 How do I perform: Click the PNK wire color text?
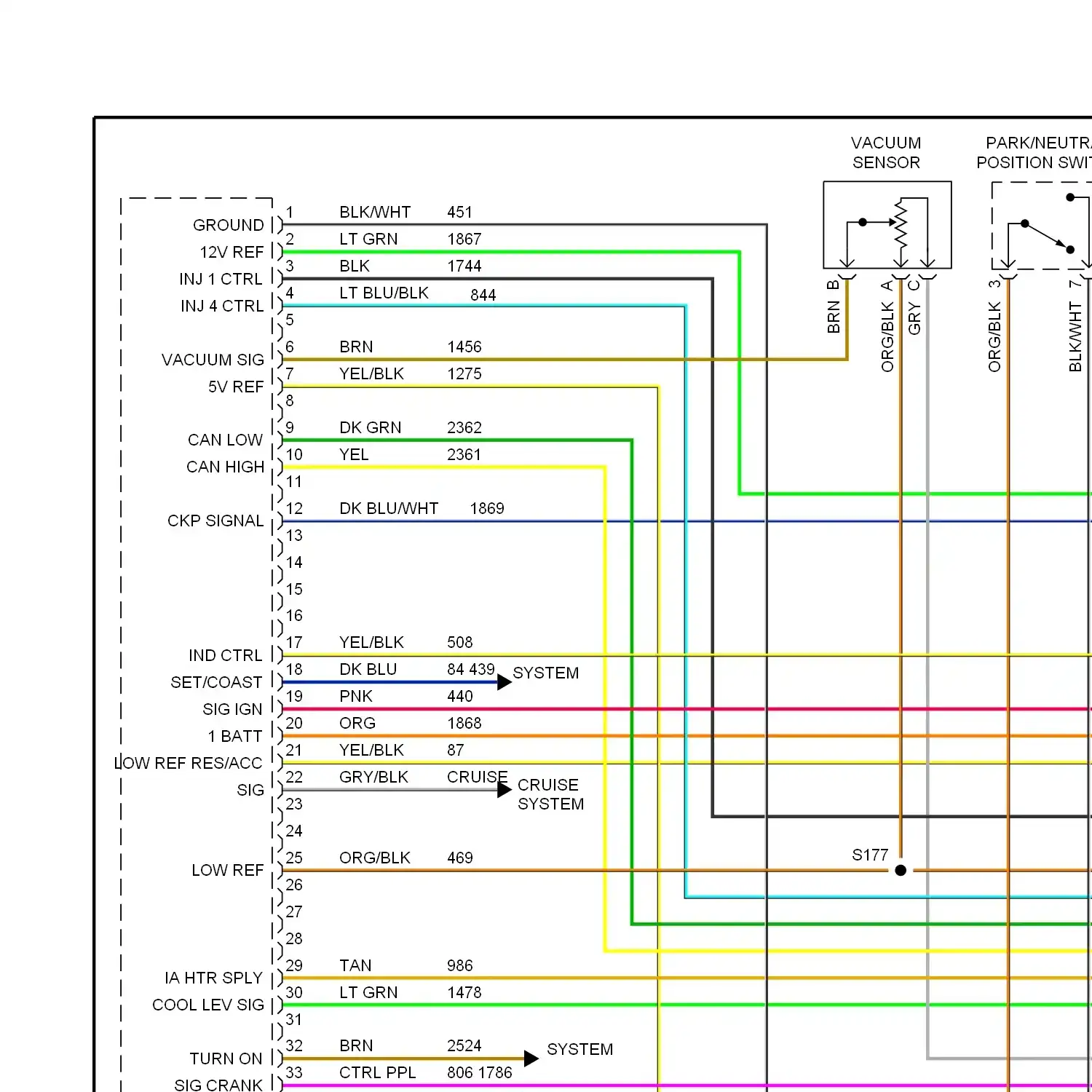pyautogui.click(x=356, y=696)
